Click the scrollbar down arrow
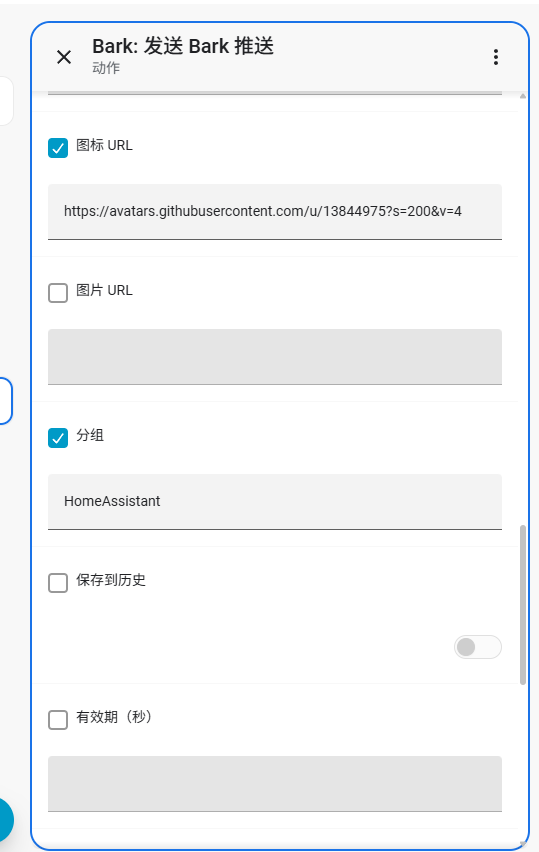The image size is (539, 852). (523, 844)
